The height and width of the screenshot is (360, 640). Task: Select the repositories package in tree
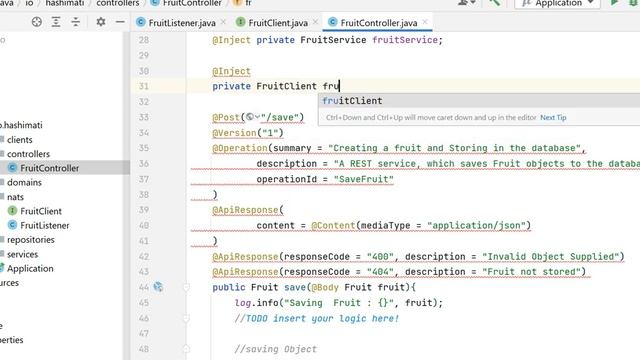coord(31,240)
